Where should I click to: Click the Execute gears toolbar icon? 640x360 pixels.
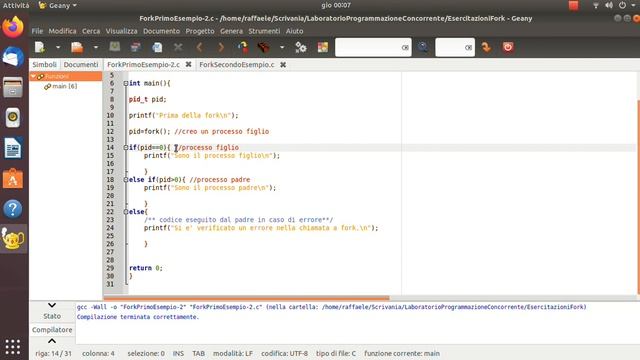(x=301, y=47)
